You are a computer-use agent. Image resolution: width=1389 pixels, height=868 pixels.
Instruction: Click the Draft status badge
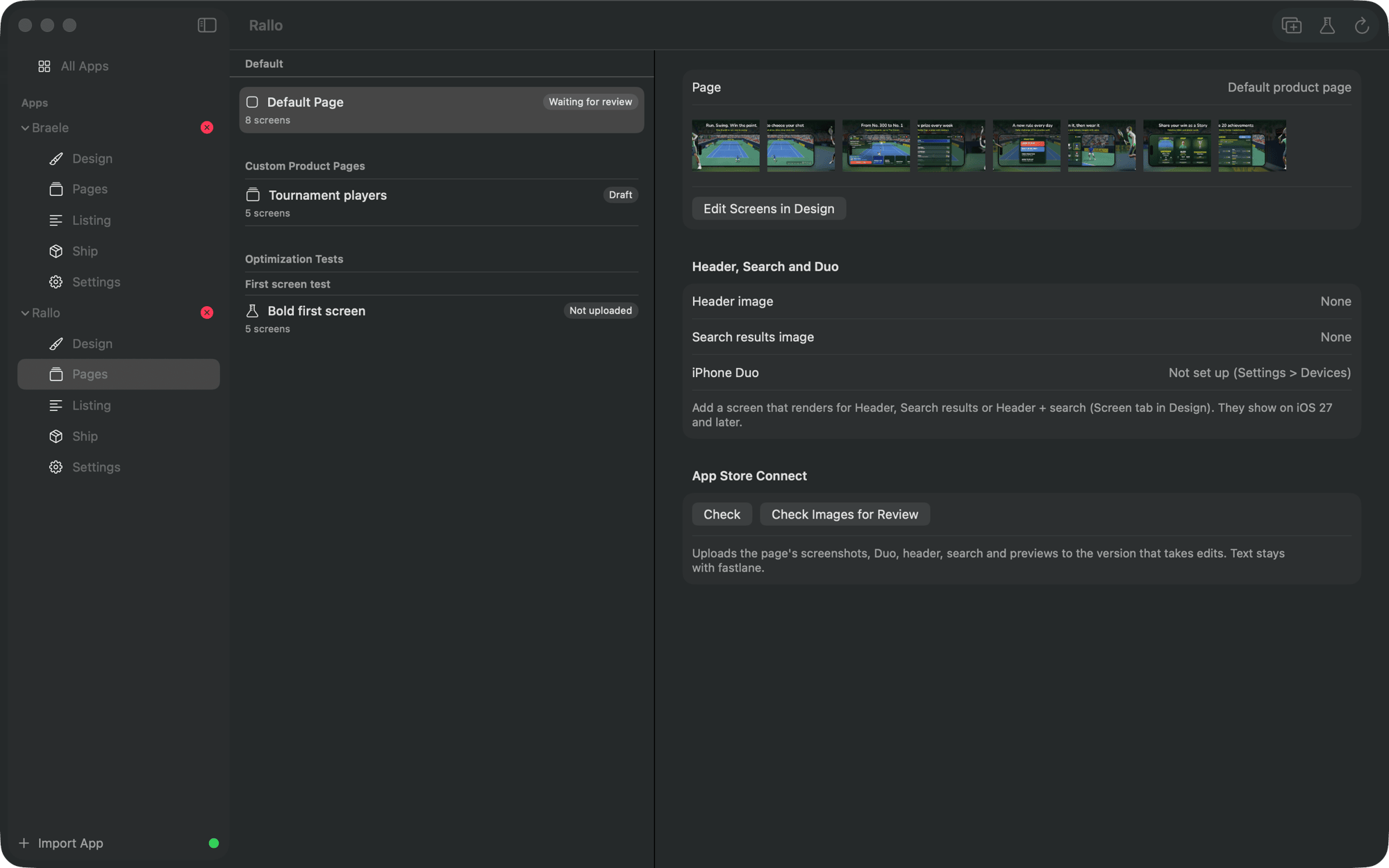[620, 195]
